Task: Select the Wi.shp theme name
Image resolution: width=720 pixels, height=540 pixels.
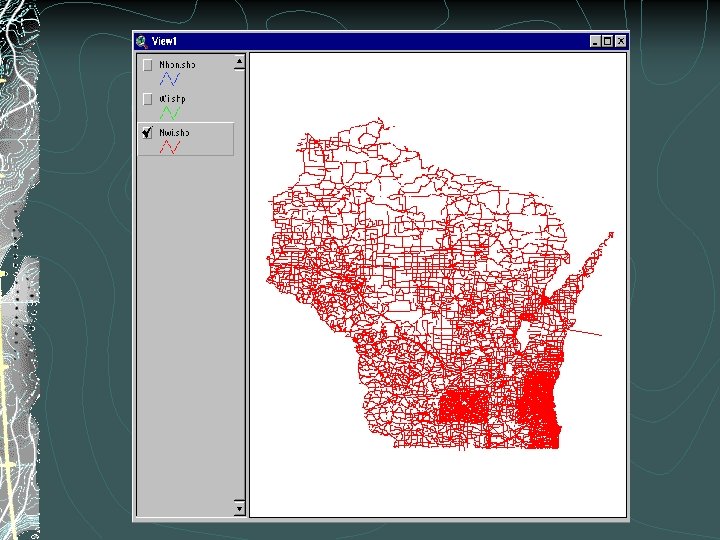Action: click(172, 99)
